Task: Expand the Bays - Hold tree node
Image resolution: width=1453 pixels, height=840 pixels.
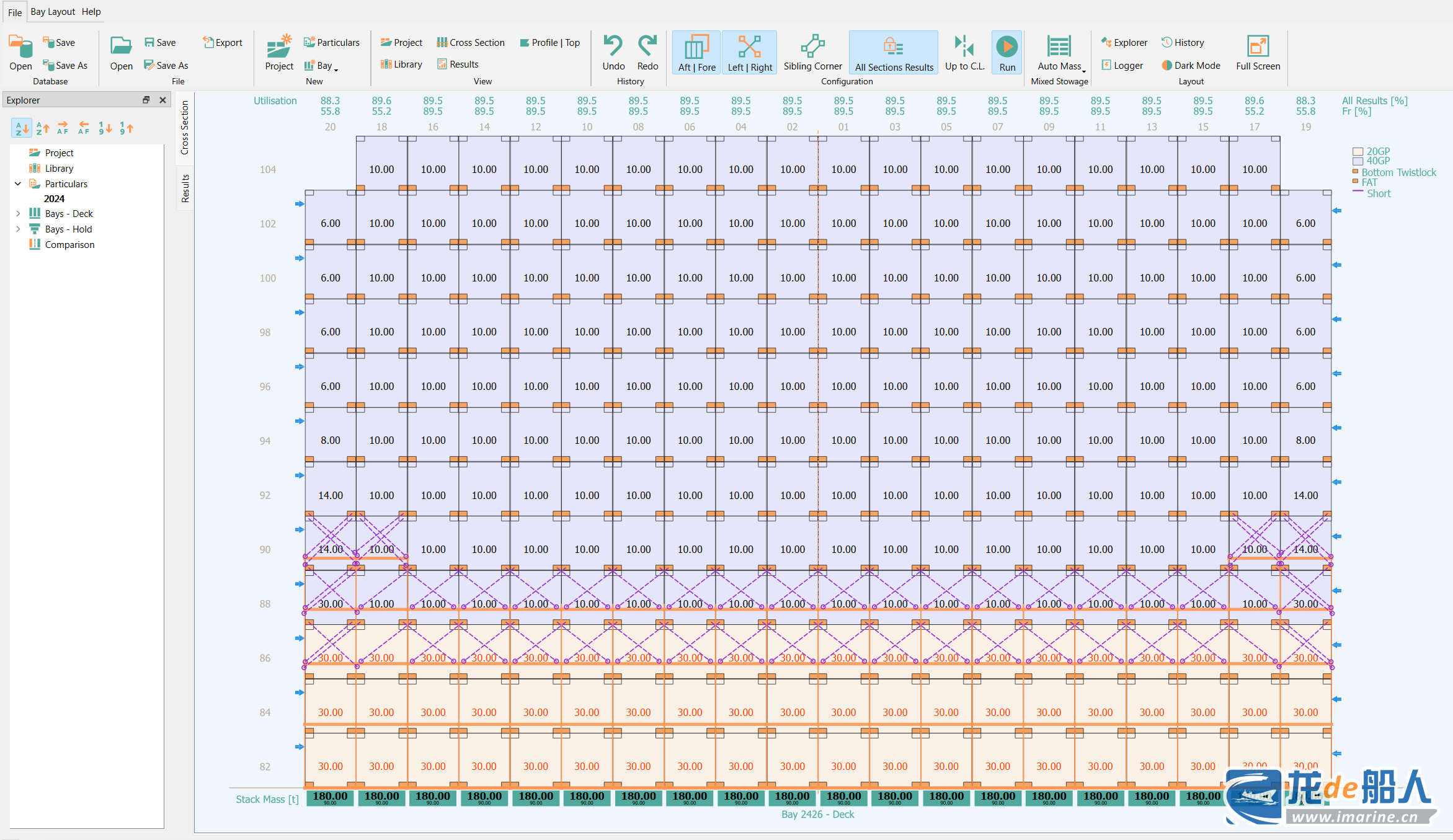Action: pyautogui.click(x=18, y=229)
